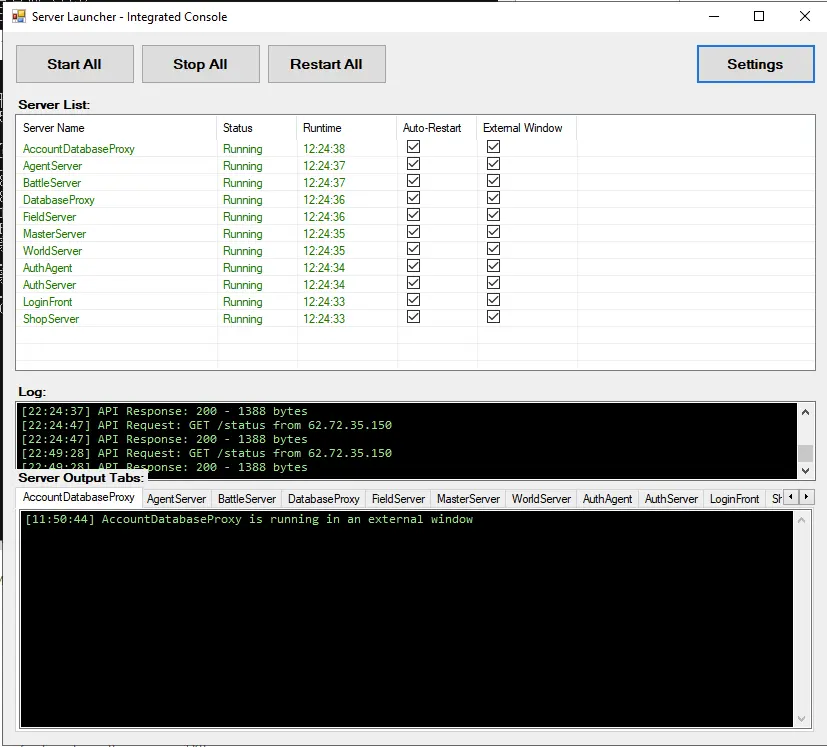
Task: Toggle External Window for AgentServer
Action: (x=493, y=164)
